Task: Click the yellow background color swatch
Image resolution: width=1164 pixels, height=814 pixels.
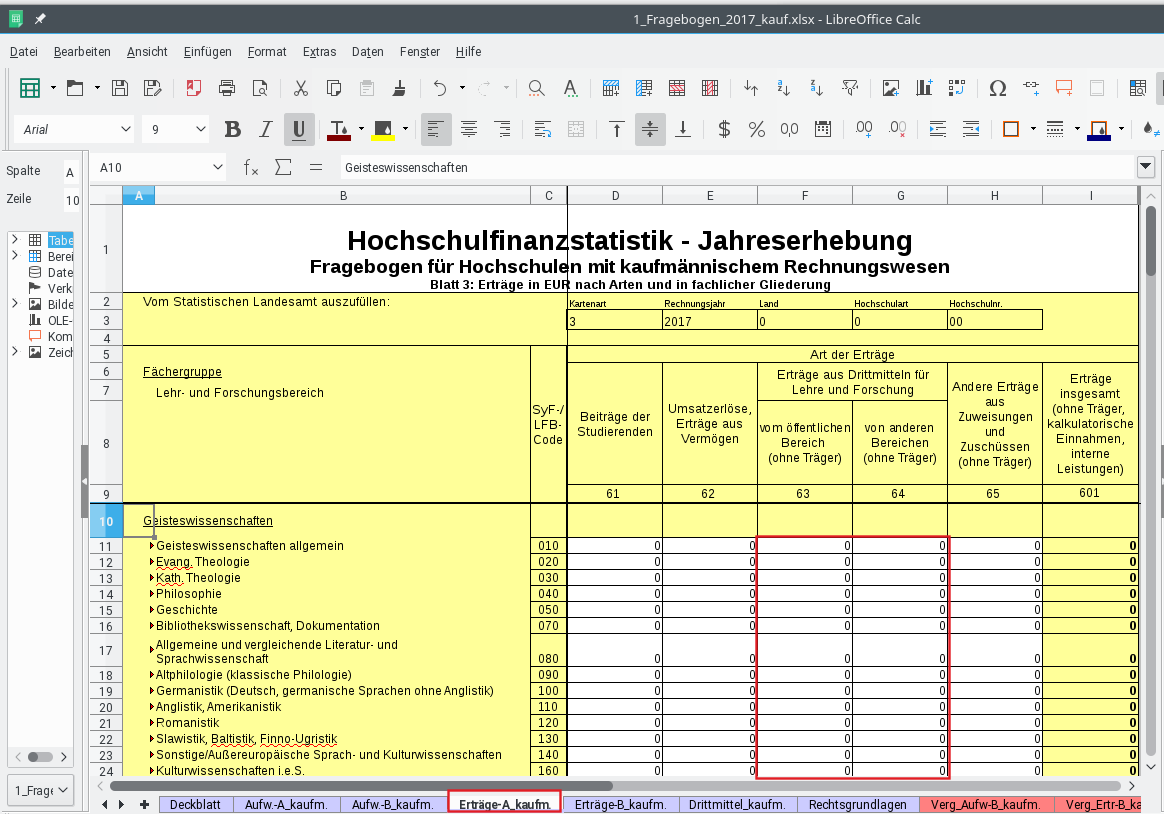Action: point(383,129)
